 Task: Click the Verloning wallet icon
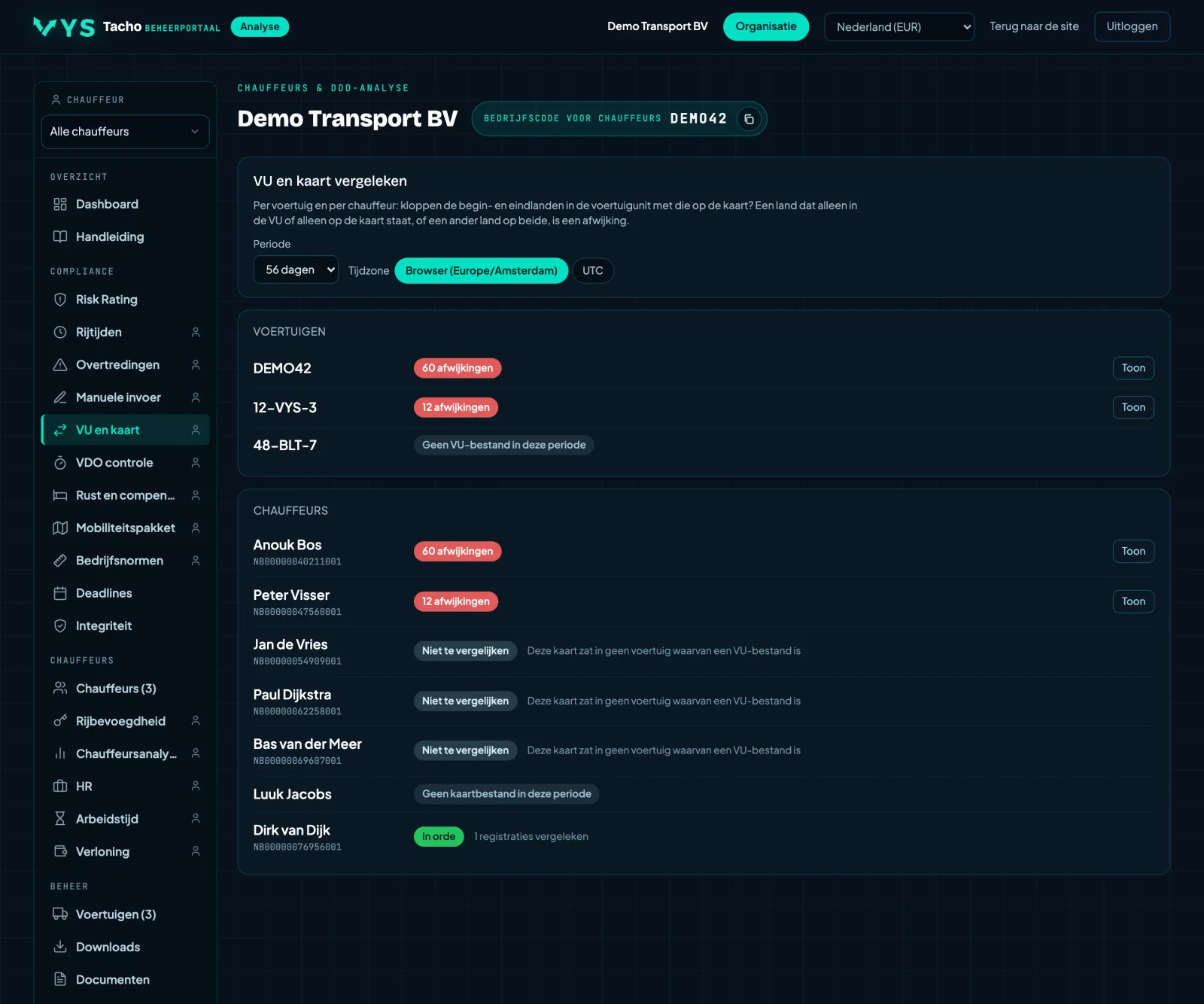[60, 851]
